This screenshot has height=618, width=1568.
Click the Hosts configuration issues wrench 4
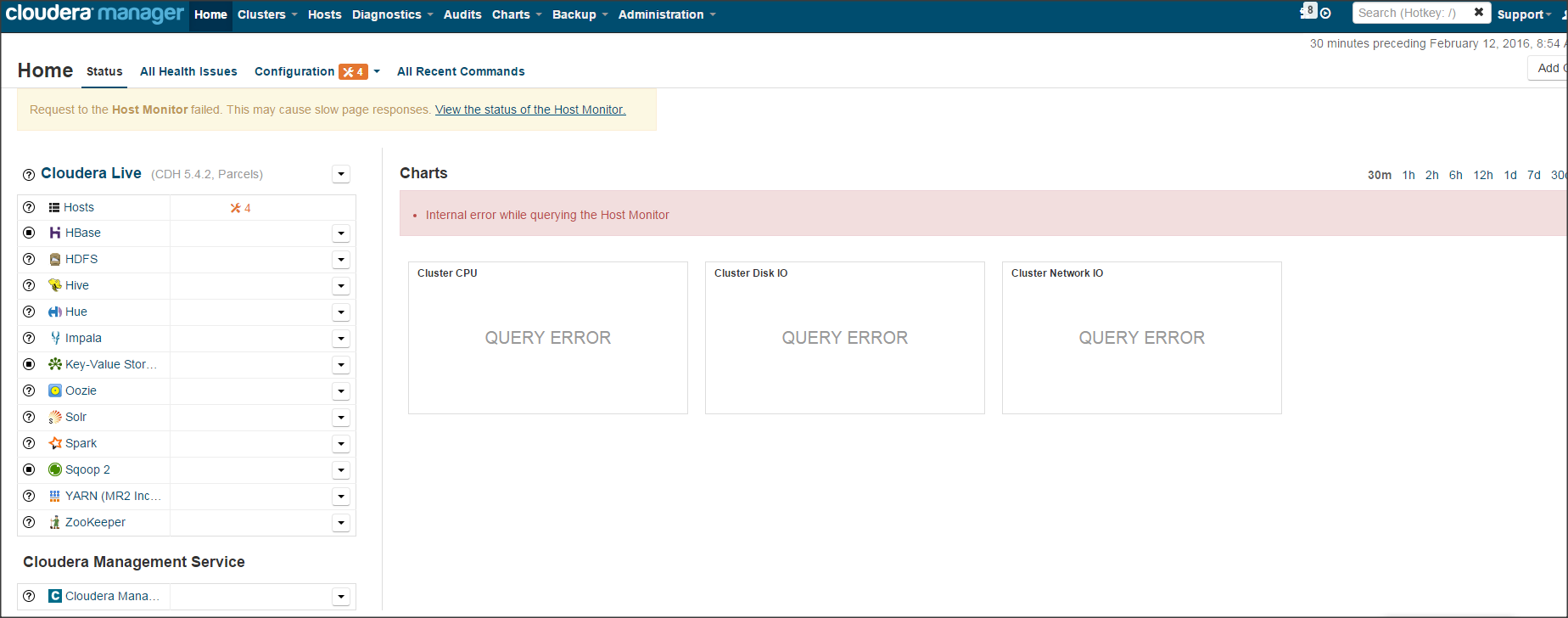coord(240,208)
